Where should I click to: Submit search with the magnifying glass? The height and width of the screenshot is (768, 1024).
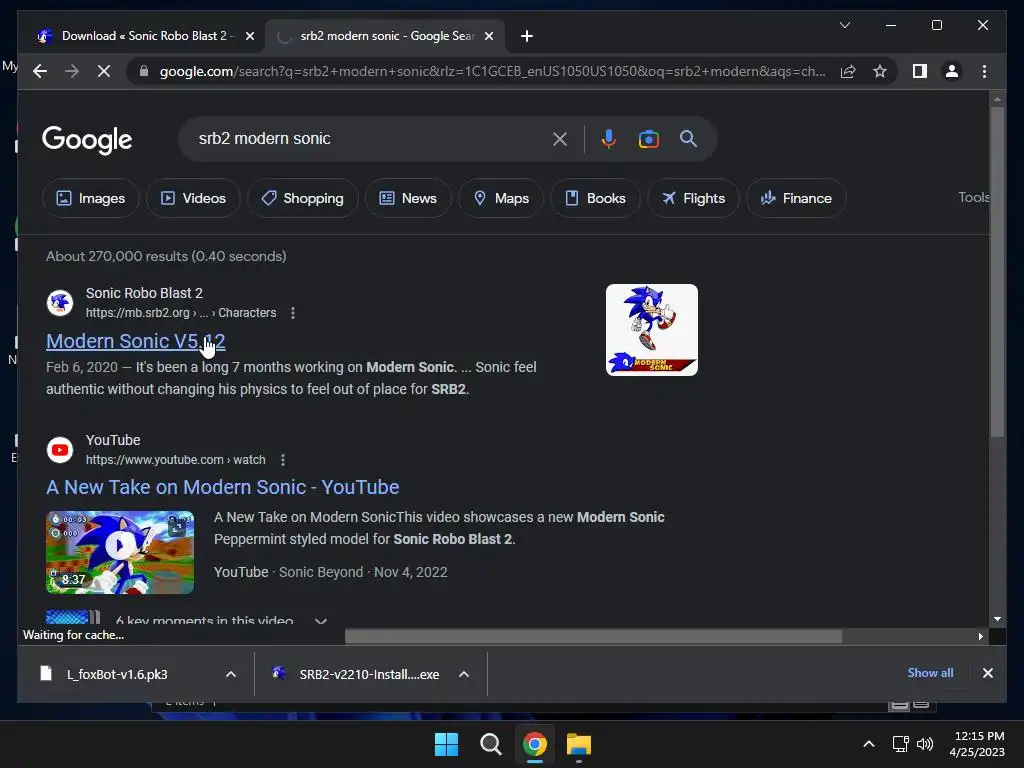688,138
